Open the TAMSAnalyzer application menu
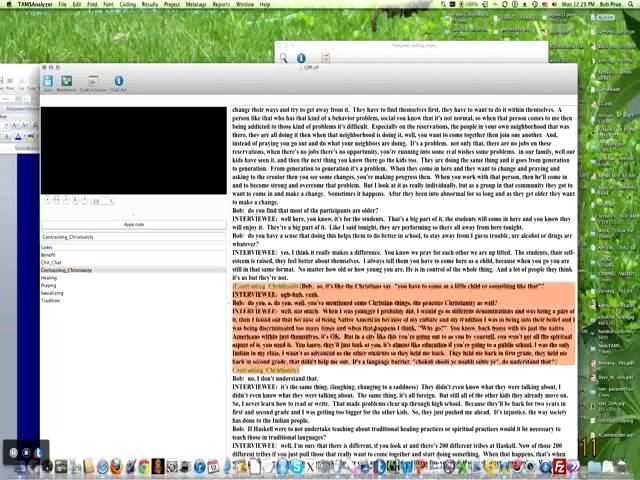This screenshot has width=640, height=480. [x=35, y=4]
